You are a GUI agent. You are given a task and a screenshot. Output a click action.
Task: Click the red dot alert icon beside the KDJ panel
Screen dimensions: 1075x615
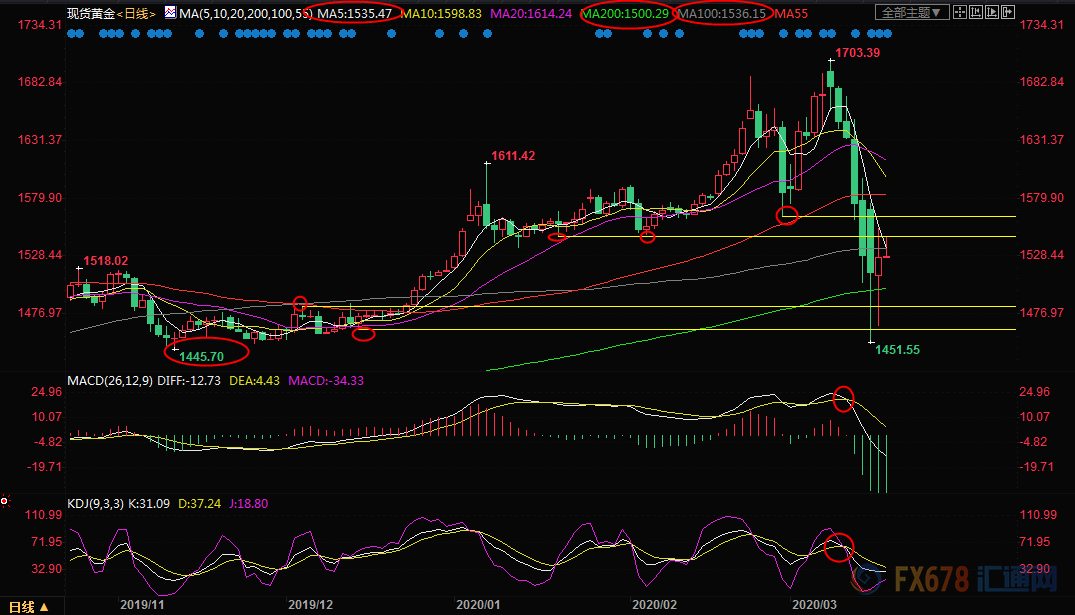point(5,500)
